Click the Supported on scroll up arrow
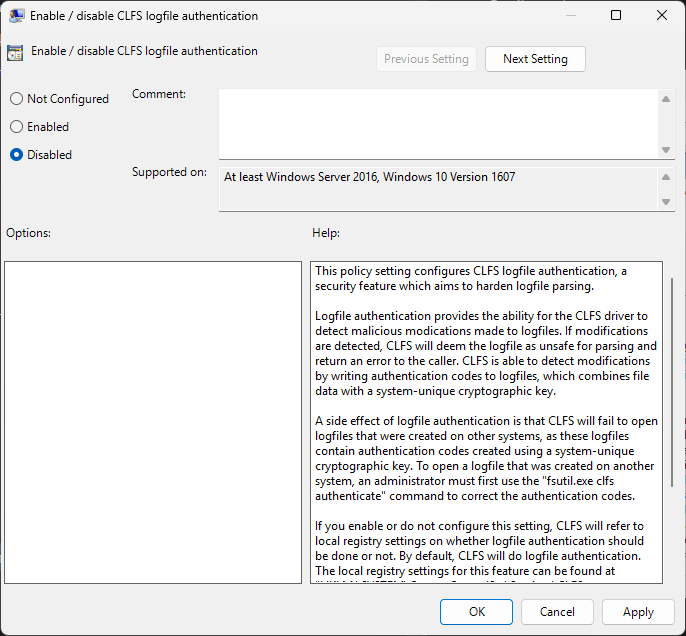 pos(666,177)
